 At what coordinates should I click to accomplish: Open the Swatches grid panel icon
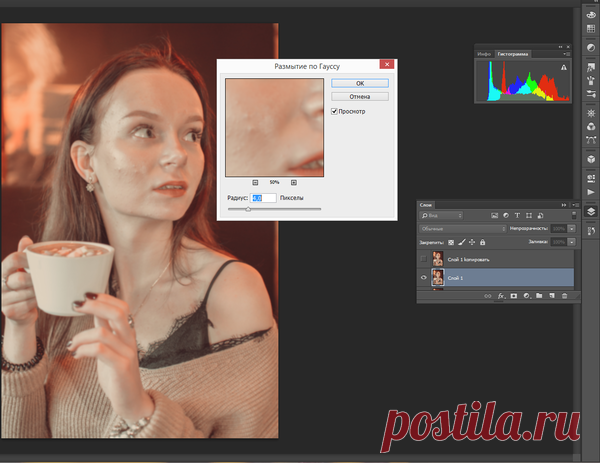click(591, 29)
